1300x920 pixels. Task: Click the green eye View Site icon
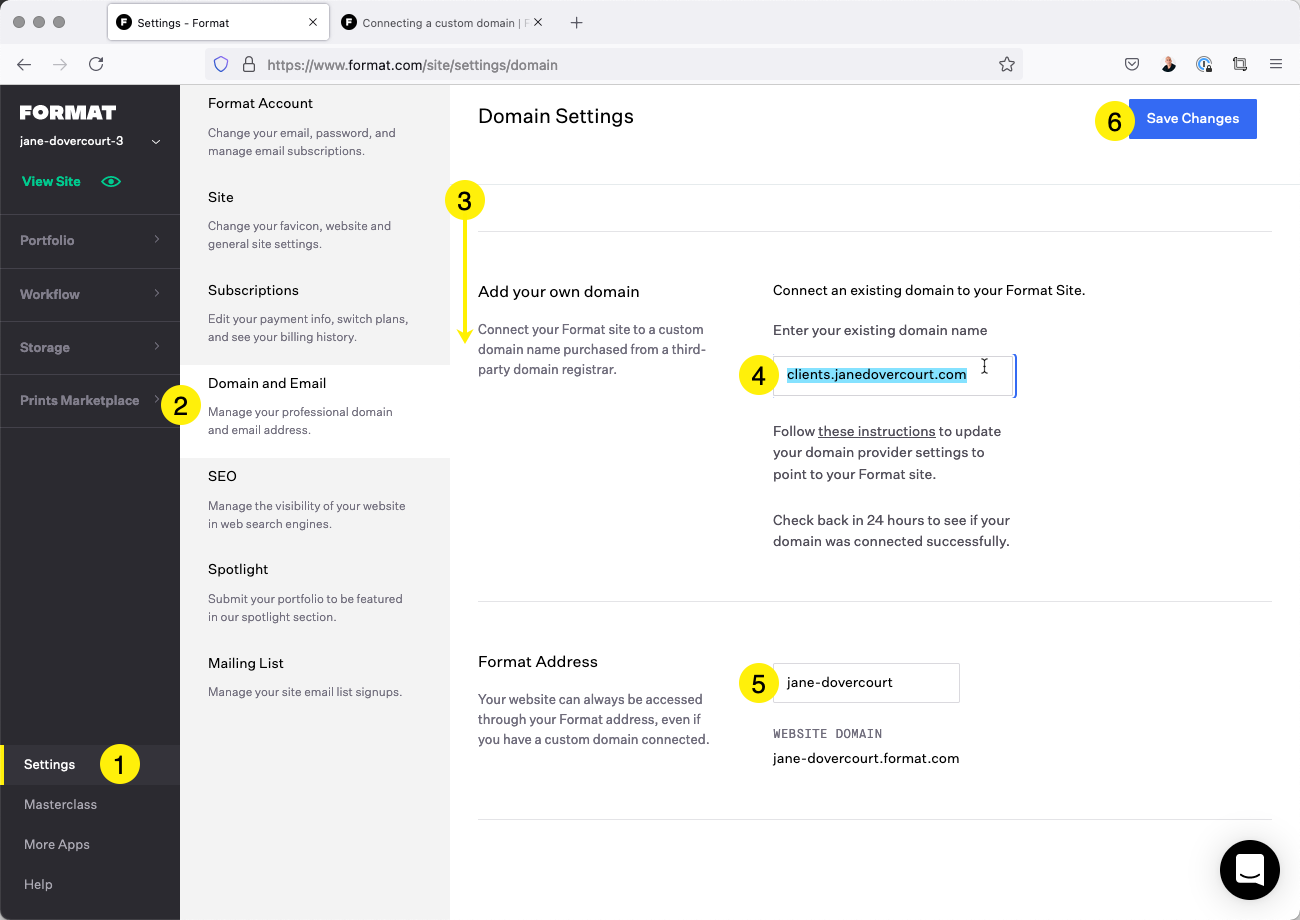coord(111,182)
